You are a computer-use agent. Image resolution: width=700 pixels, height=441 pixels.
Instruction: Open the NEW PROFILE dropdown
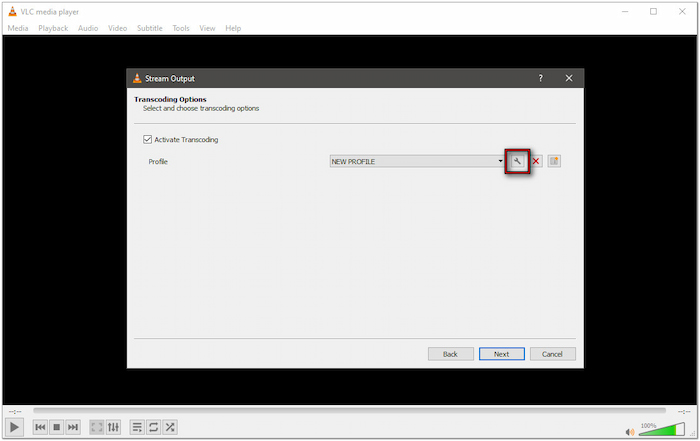pos(417,162)
